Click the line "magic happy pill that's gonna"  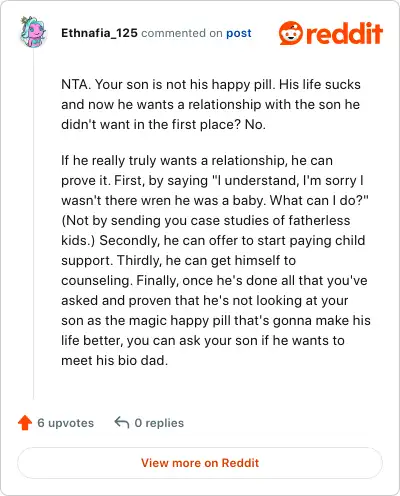216,320
